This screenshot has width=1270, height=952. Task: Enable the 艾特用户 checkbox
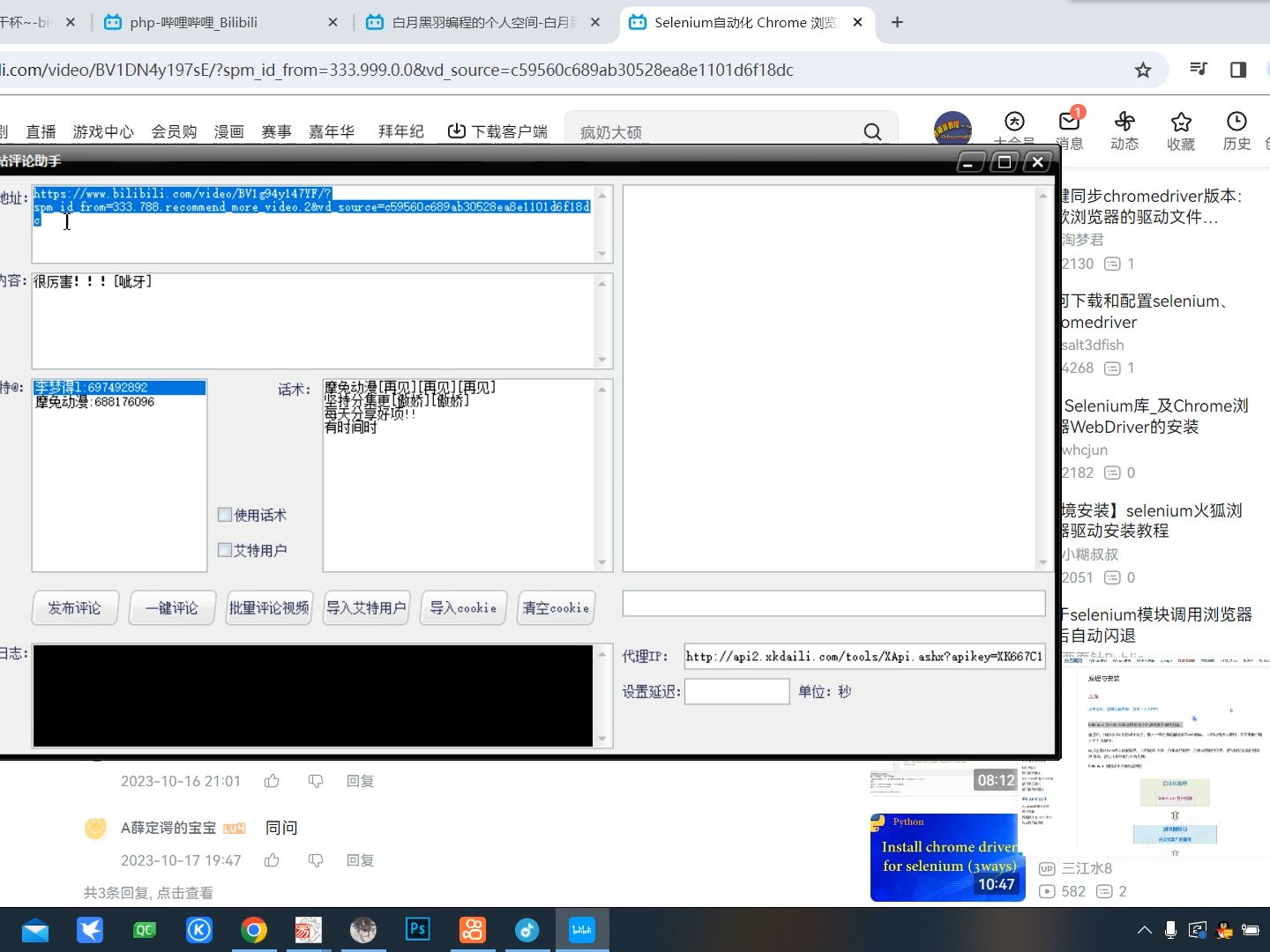coord(225,550)
